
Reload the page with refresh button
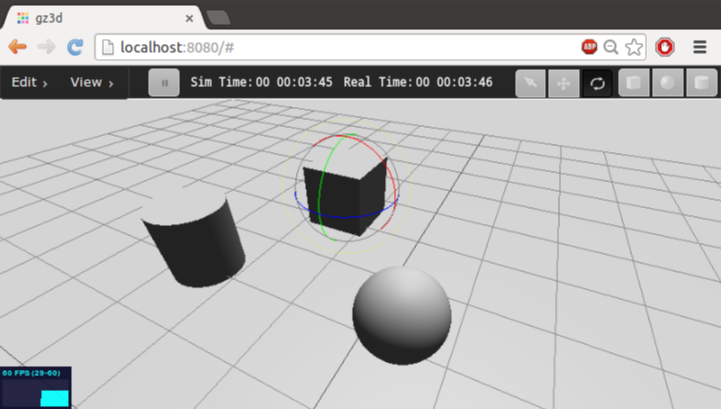click(74, 46)
